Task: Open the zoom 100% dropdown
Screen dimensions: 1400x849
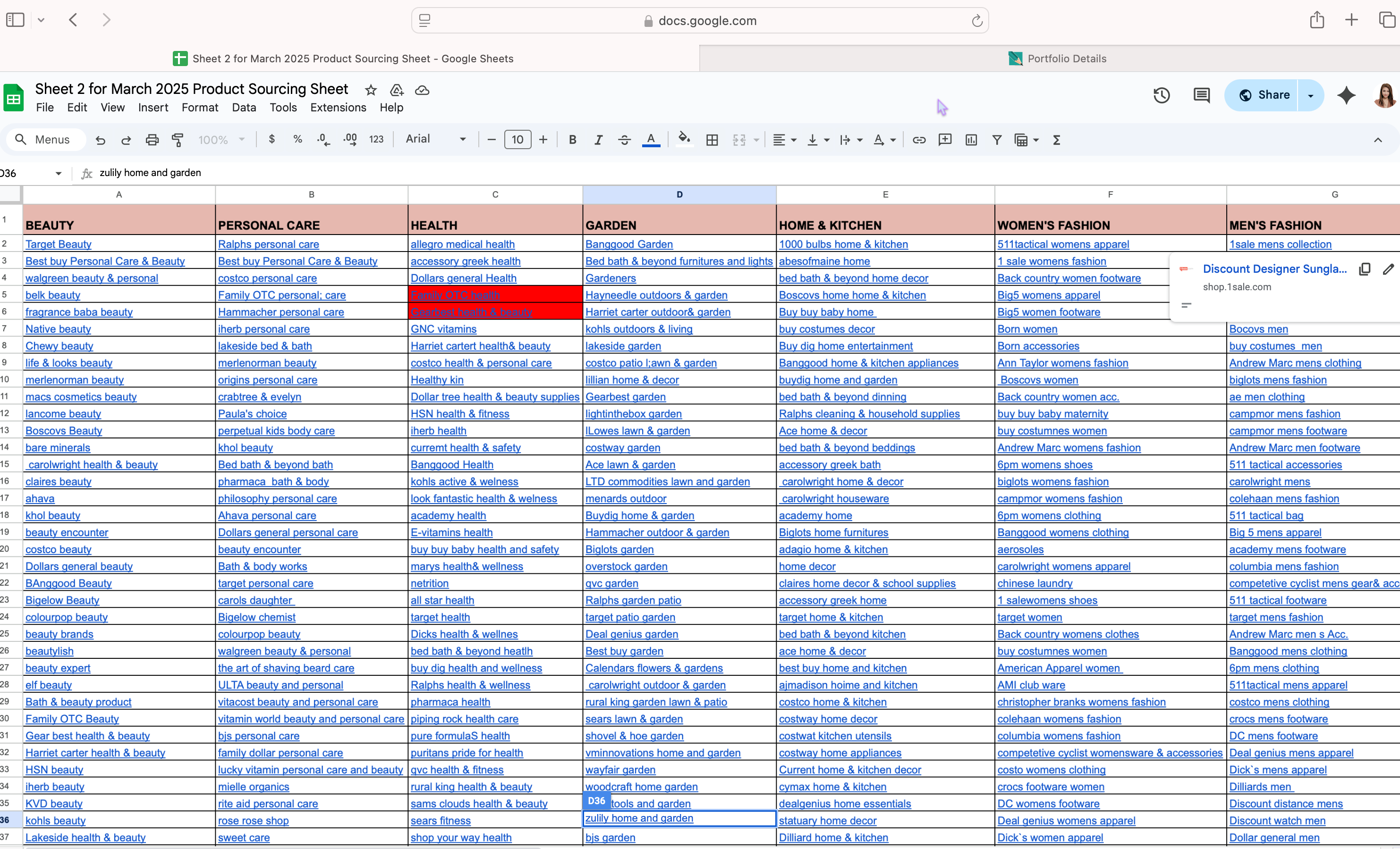Action: [221, 140]
